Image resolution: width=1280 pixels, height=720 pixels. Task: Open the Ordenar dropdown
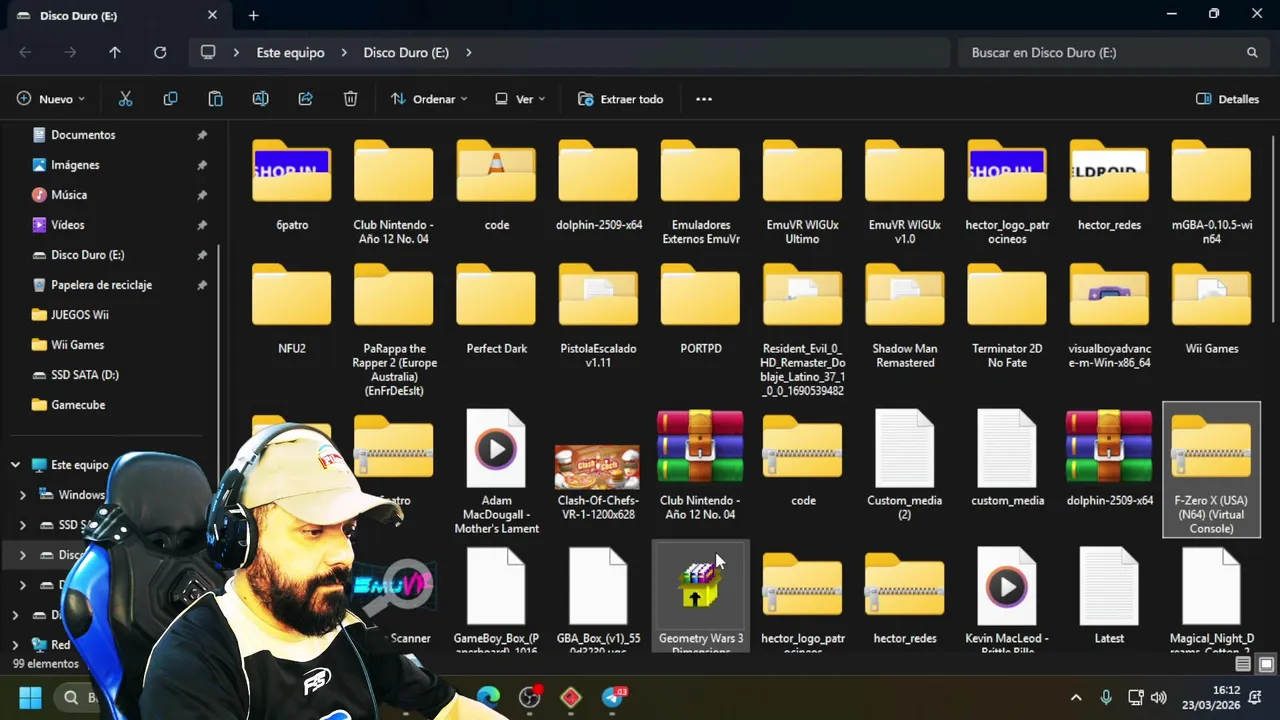(x=429, y=99)
